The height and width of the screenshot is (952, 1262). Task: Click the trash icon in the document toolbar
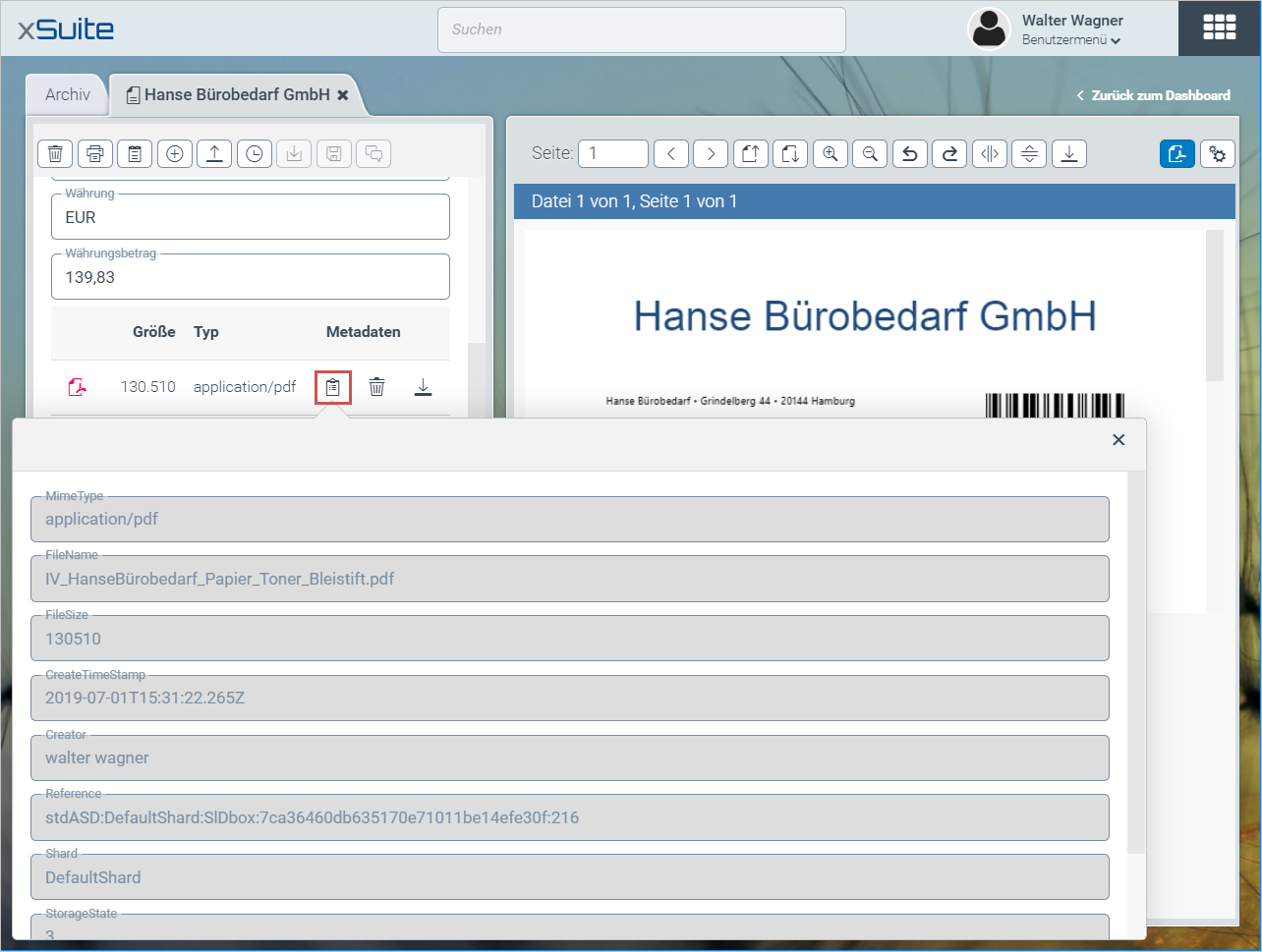55,154
